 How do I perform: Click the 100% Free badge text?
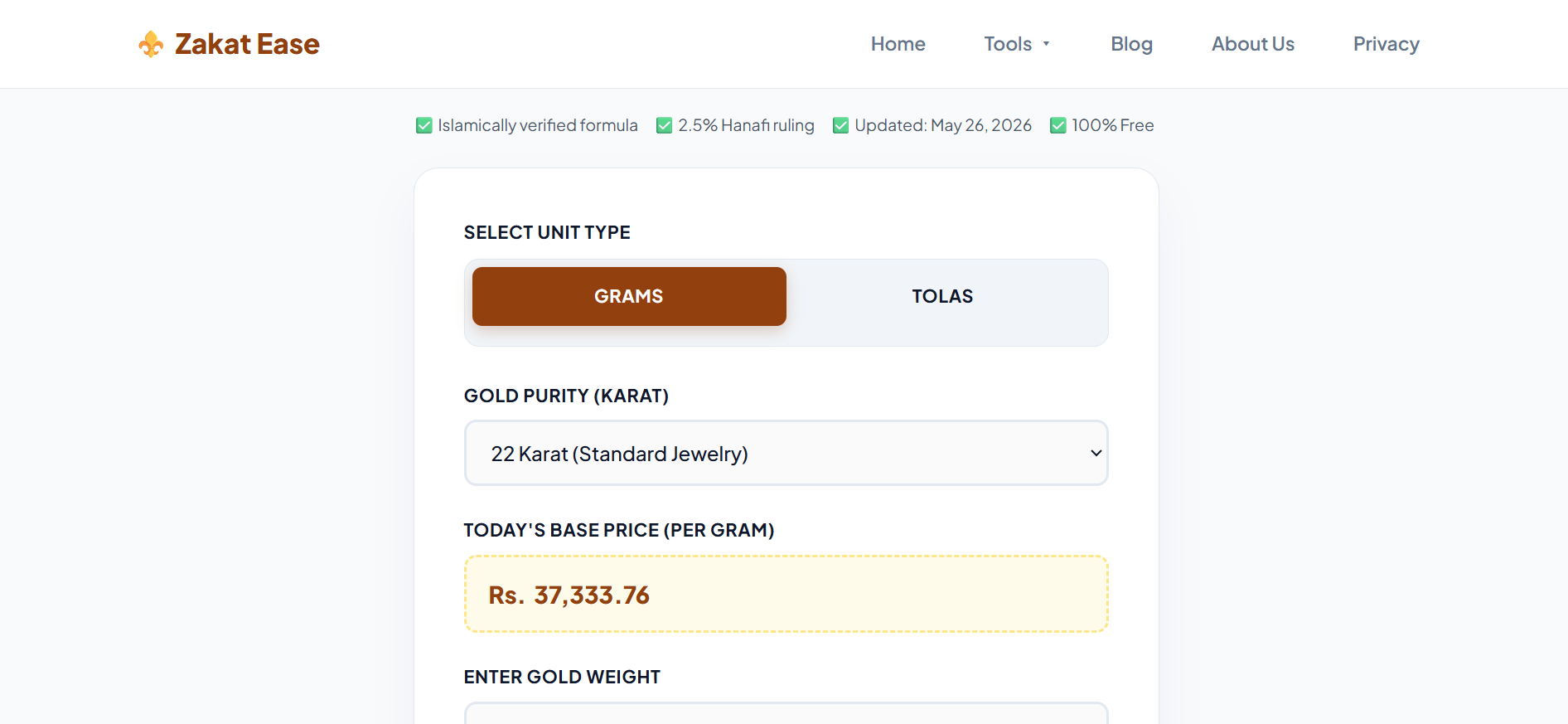tap(1113, 125)
